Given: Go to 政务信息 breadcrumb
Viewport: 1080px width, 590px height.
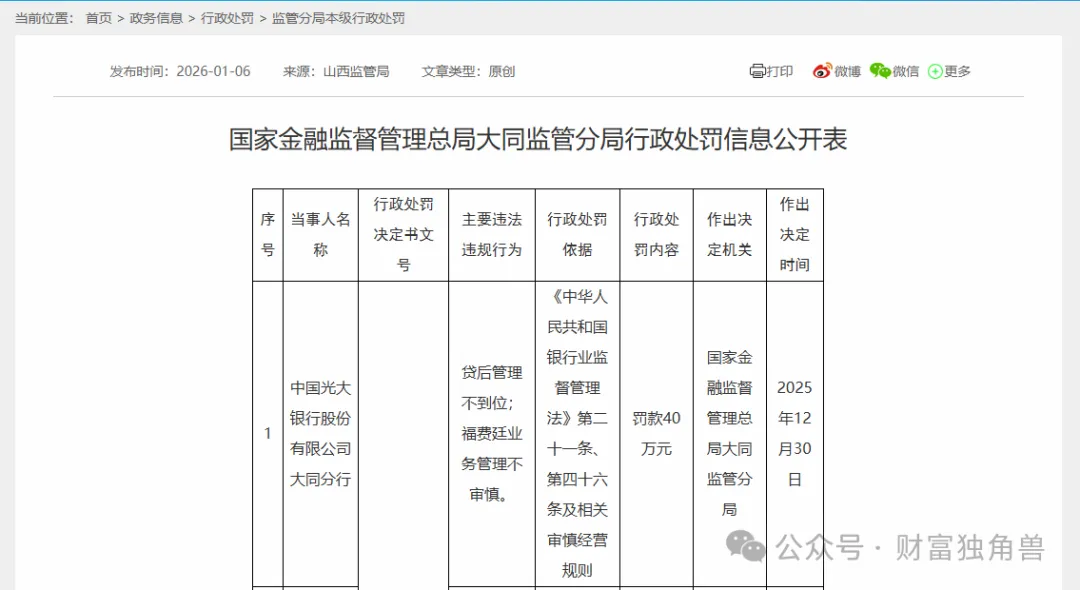Looking at the screenshot, I should coord(156,19).
